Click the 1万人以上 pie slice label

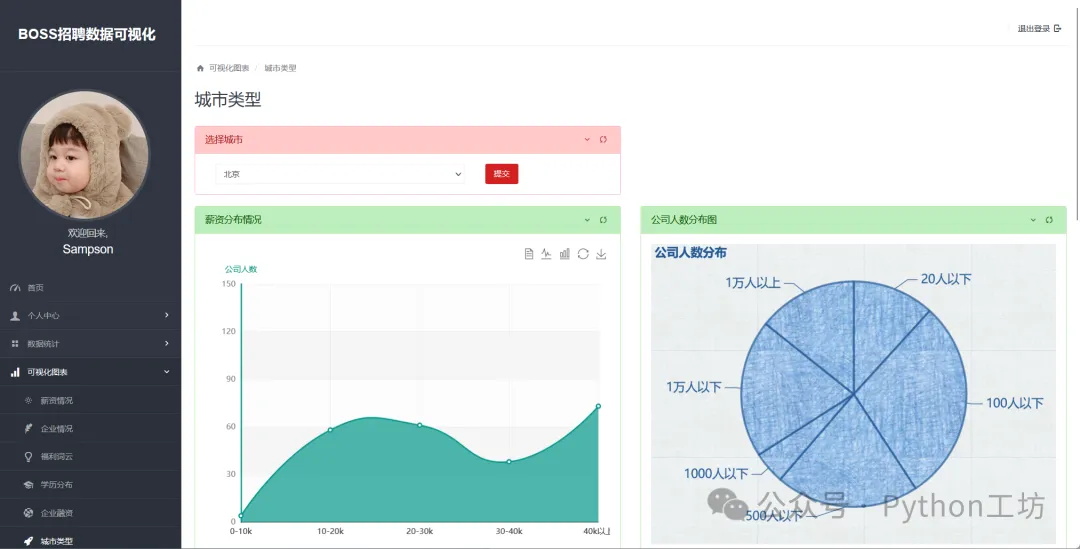tap(753, 282)
